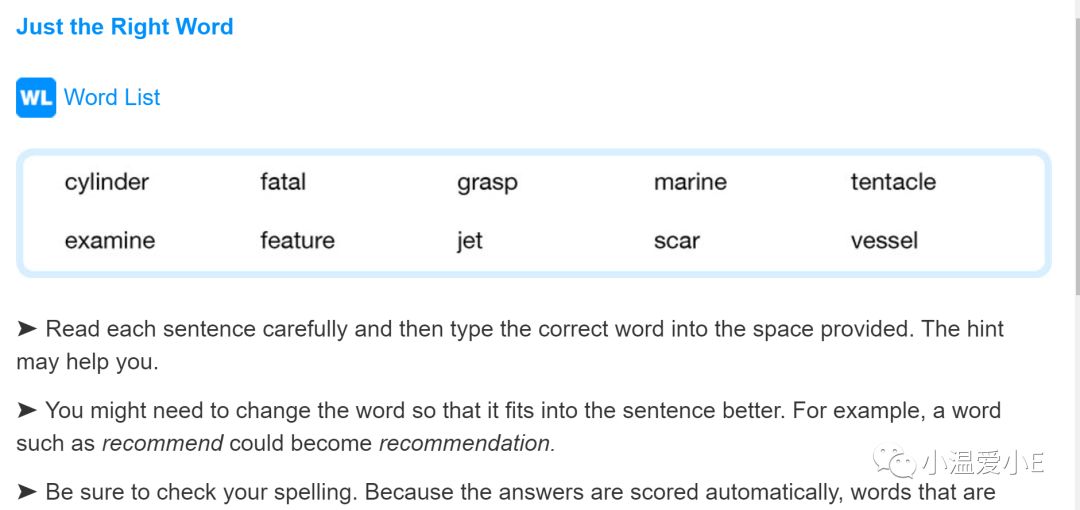Click the arrow bullet before Read each sentence
Viewport: 1080px width, 510px height.
tap(27, 329)
